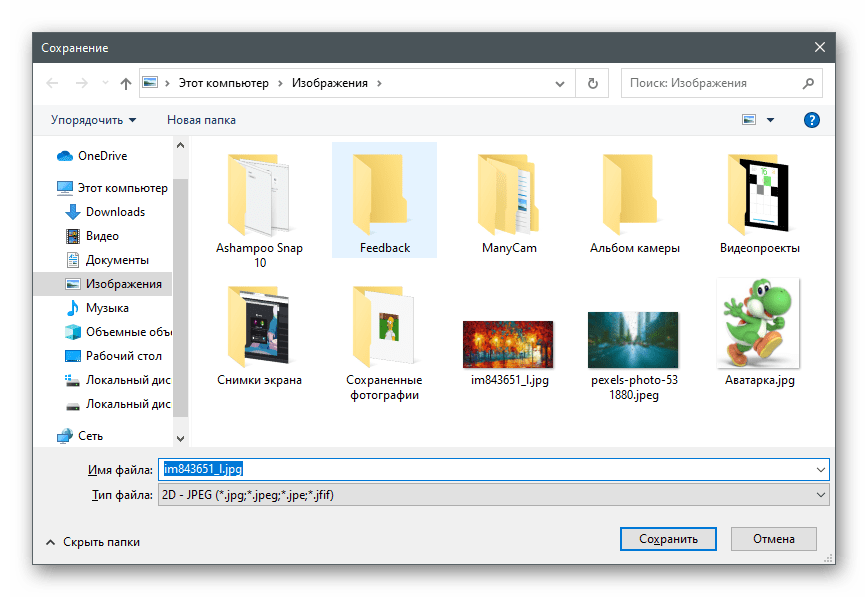Expand the view options dropdown arrow
Screen dimensions: 868x597
tap(771, 120)
